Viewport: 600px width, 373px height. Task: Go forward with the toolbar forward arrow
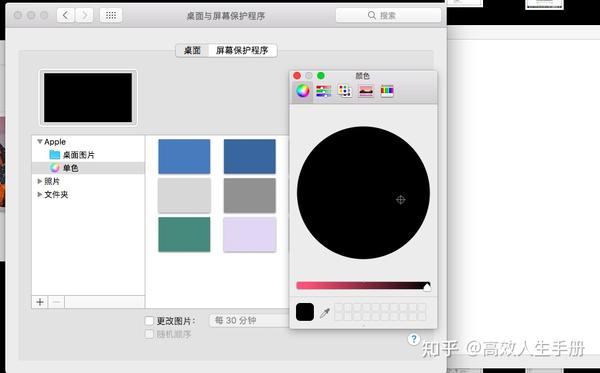pos(84,15)
